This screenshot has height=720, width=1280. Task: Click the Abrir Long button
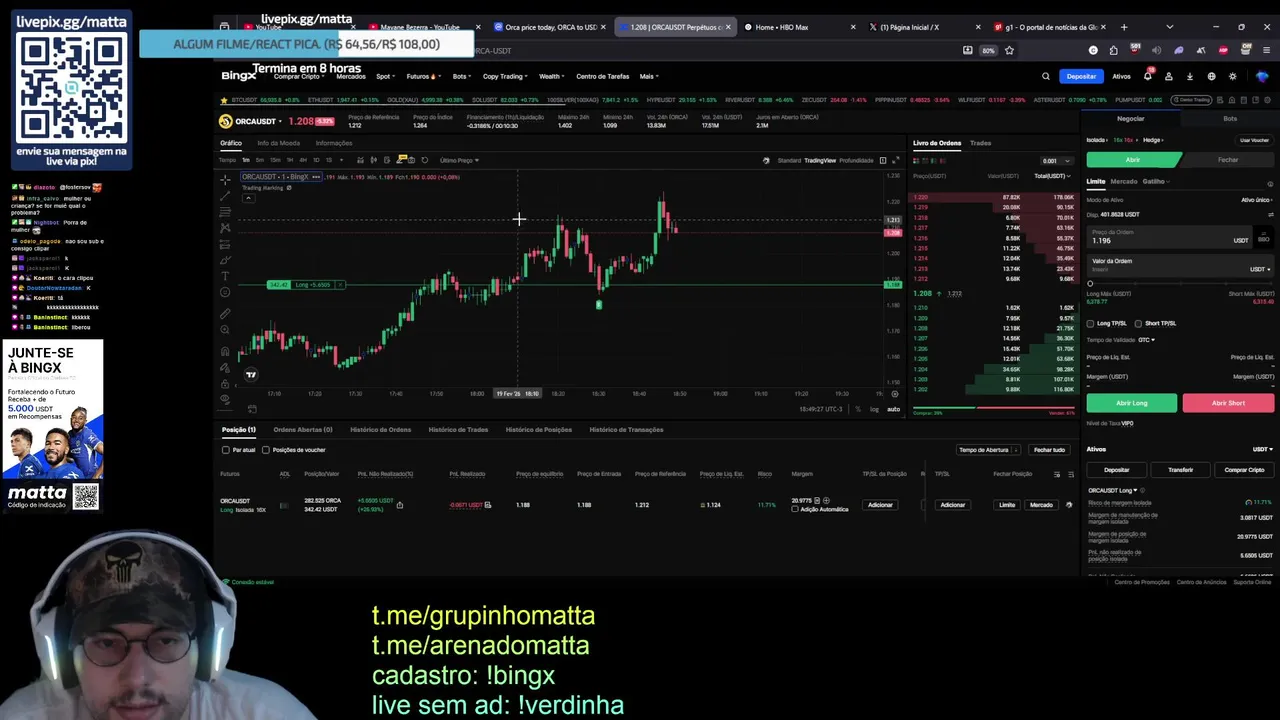click(1132, 403)
